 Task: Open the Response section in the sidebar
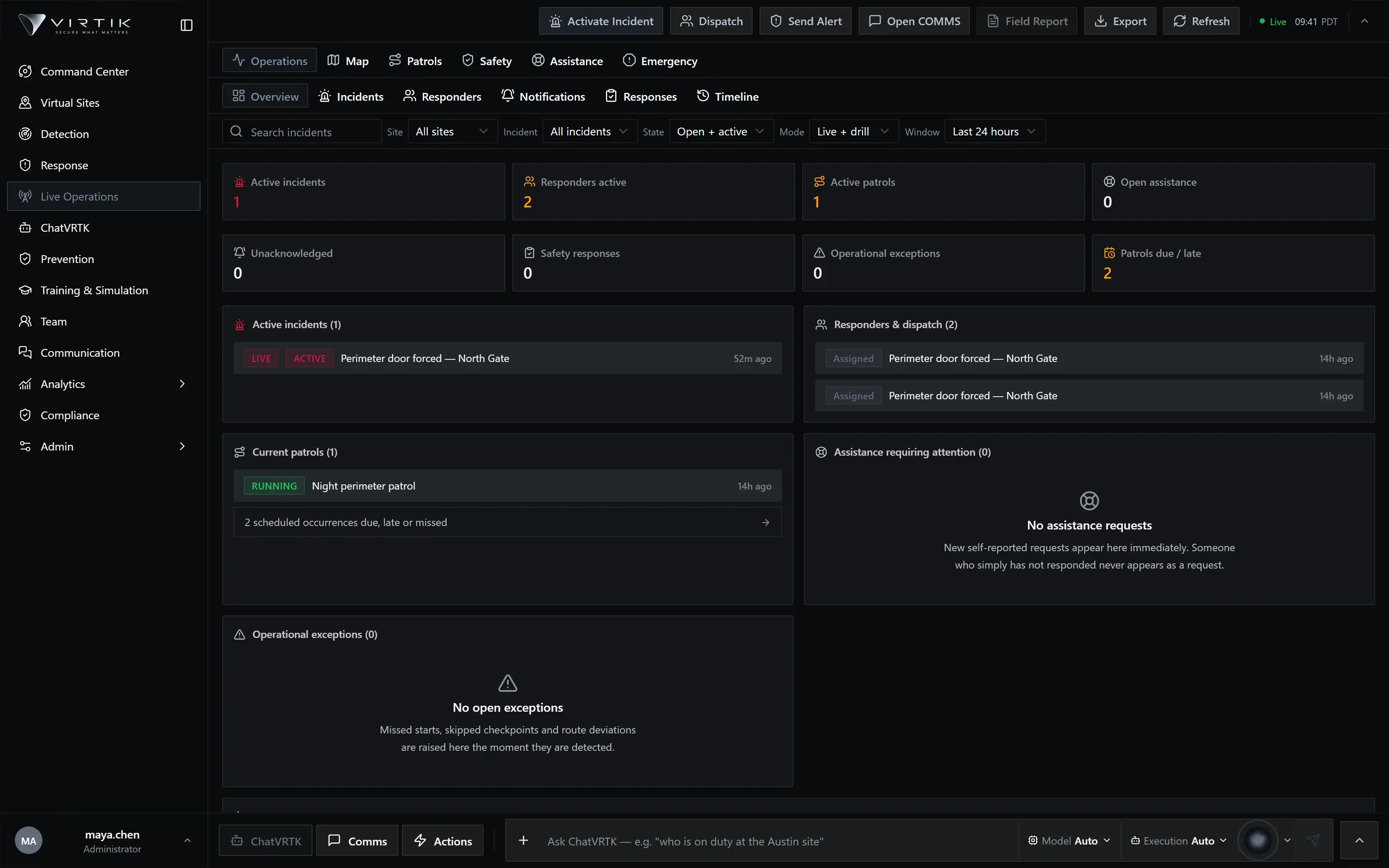[x=103, y=165]
